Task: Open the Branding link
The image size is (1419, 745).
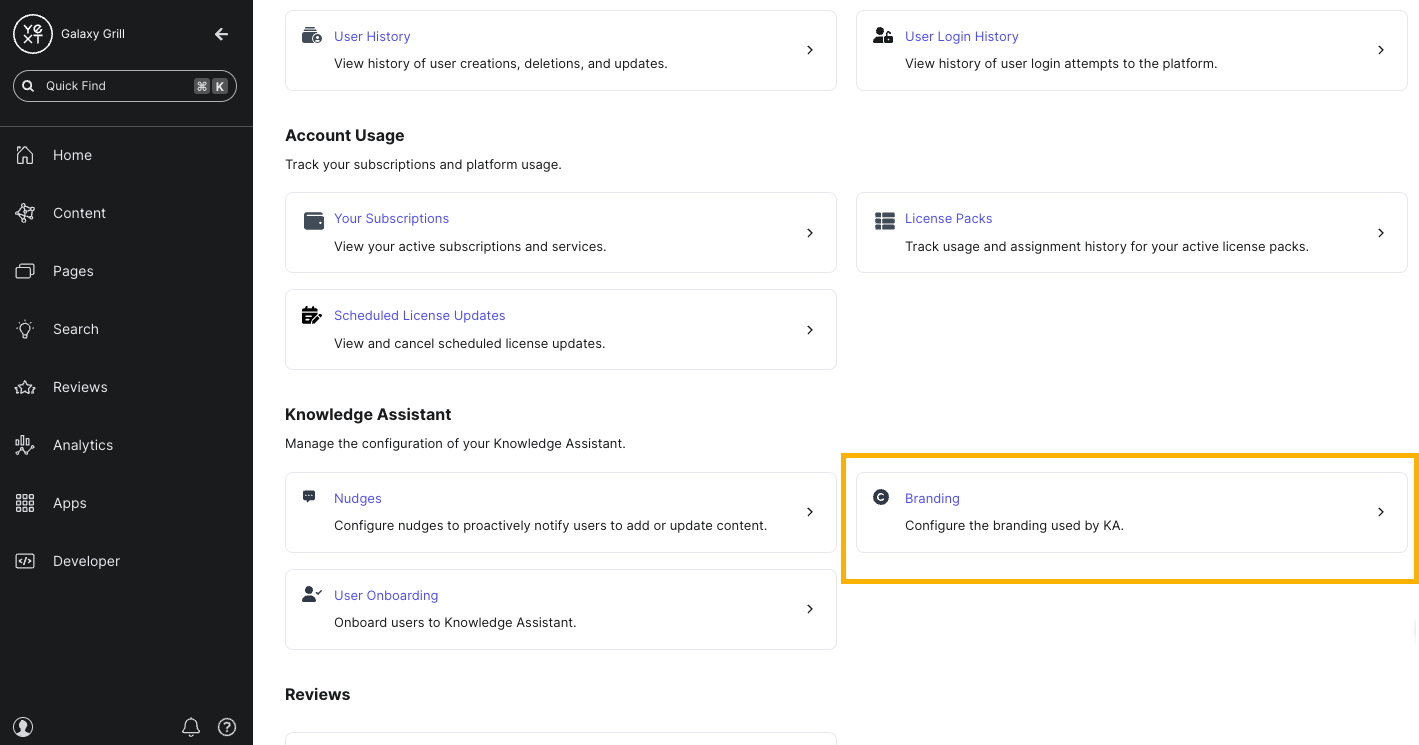Action: coord(932,498)
